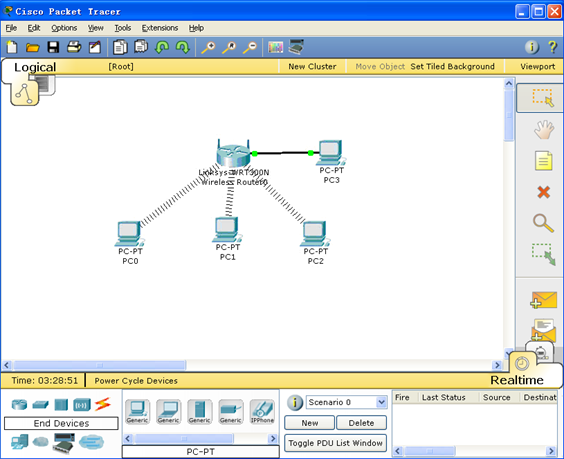The height and width of the screenshot is (459, 564).
Task: Click Power Cycle Devices
Action: (x=136, y=381)
